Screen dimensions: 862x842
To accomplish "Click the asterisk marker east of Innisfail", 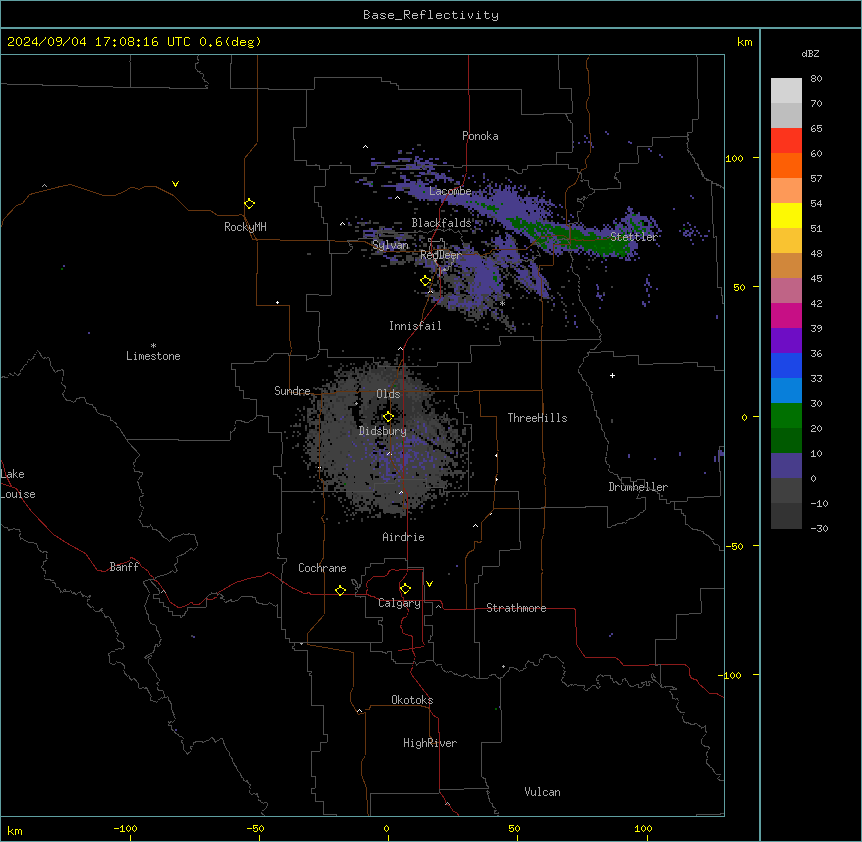I will pyautogui.click(x=502, y=304).
